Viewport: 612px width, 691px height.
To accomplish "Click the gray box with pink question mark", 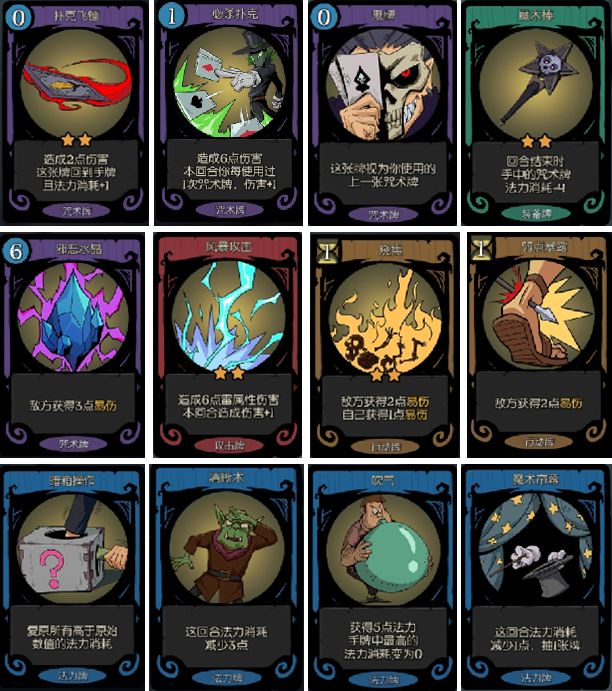I will 72,549.
